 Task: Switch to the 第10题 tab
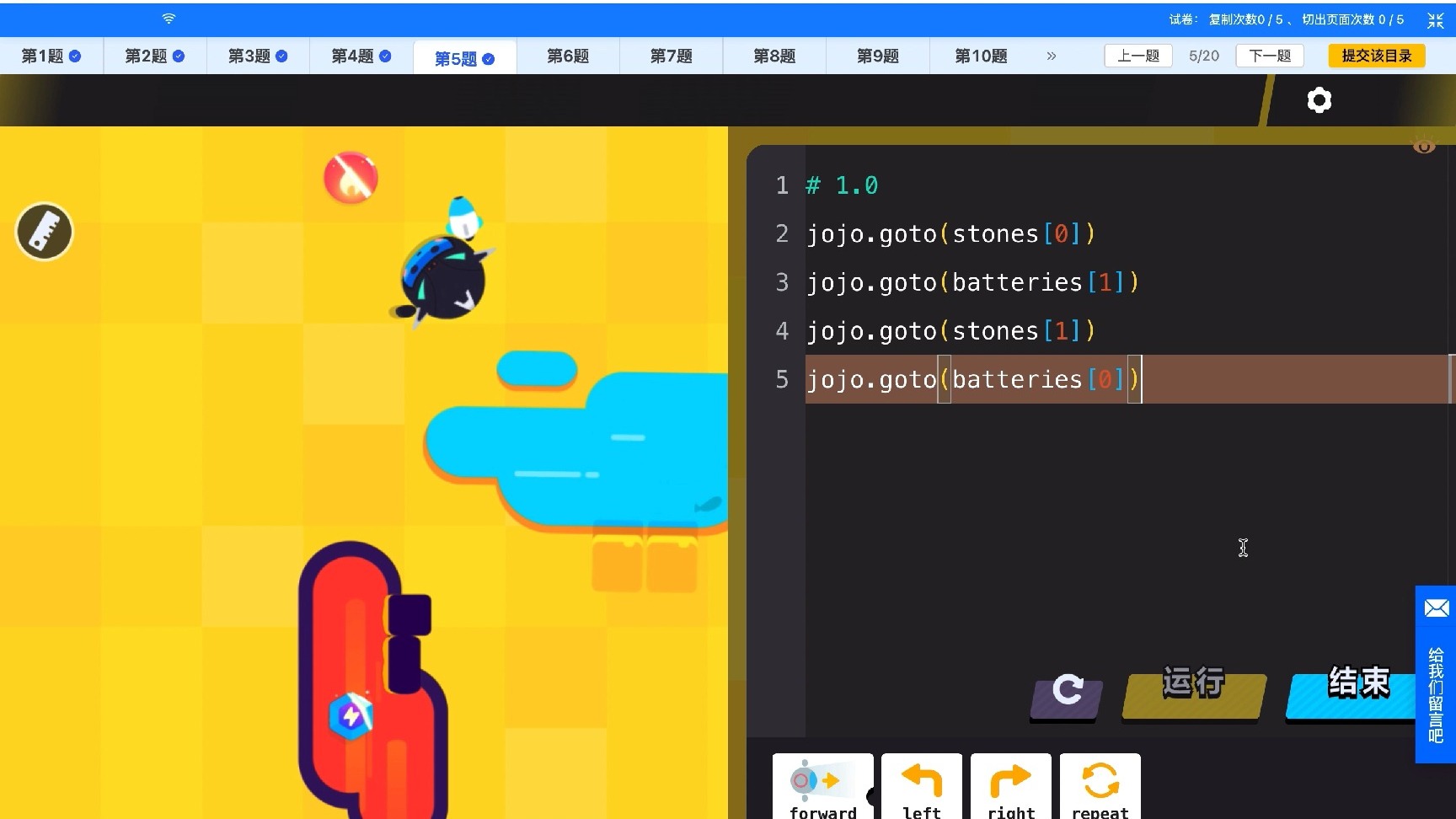(979, 56)
